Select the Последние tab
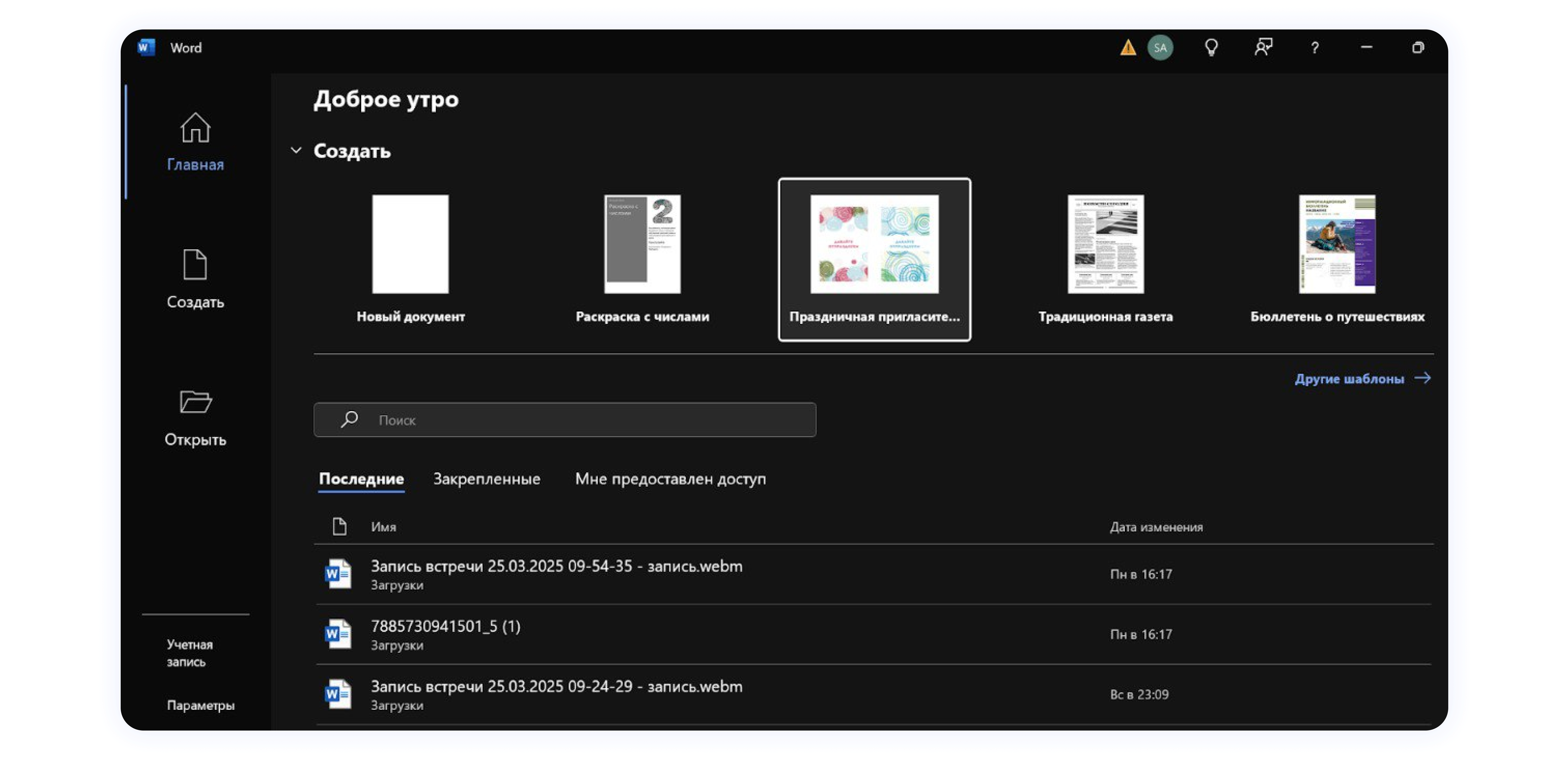The height and width of the screenshot is (760, 1568). pos(362,479)
